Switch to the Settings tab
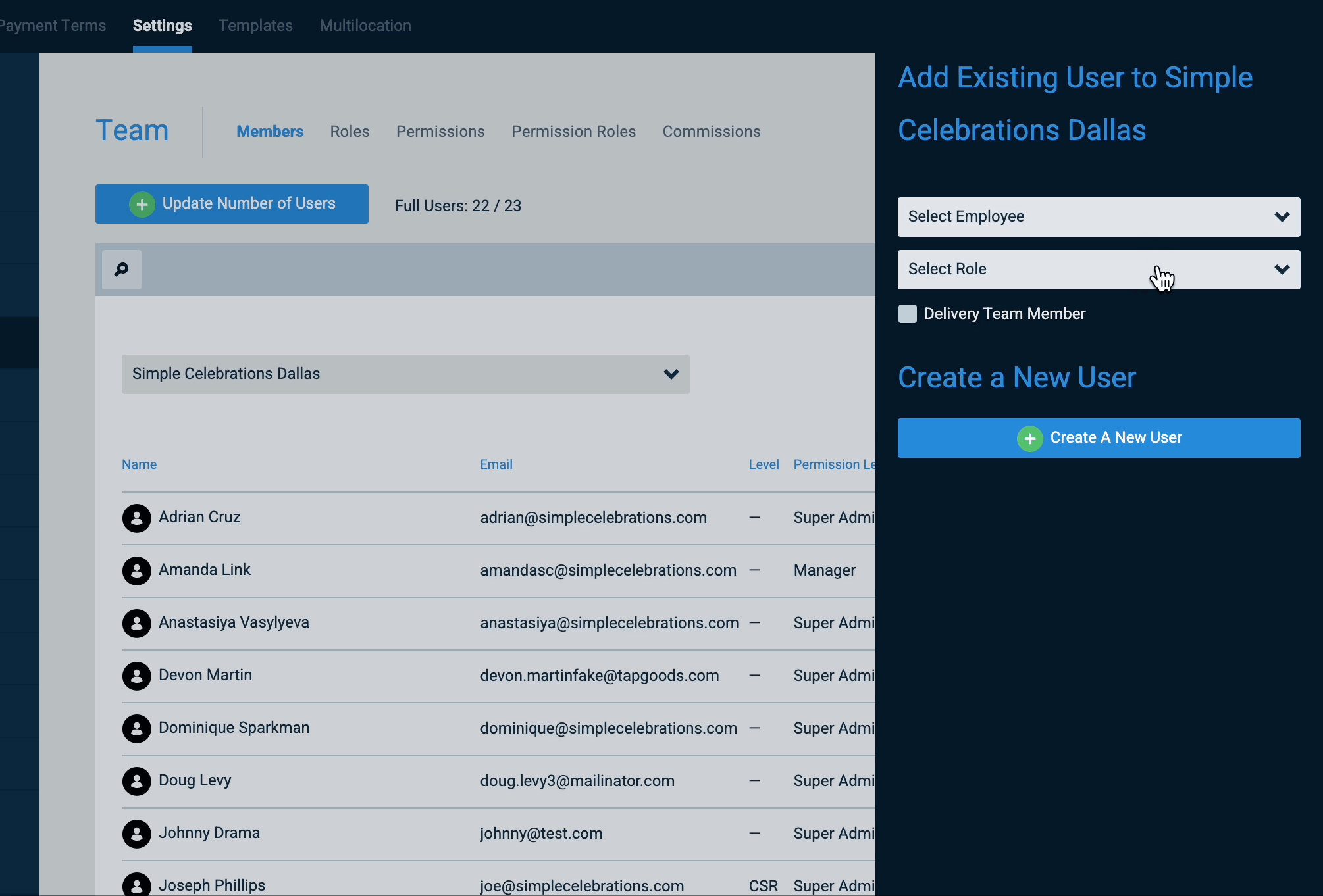Screen dimensions: 1323x896 [163, 26]
